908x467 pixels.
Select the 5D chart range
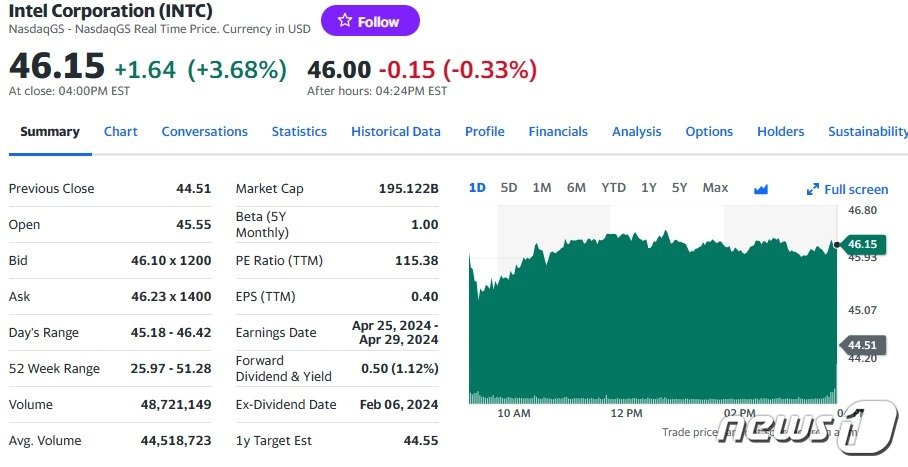pyautogui.click(x=509, y=188)
